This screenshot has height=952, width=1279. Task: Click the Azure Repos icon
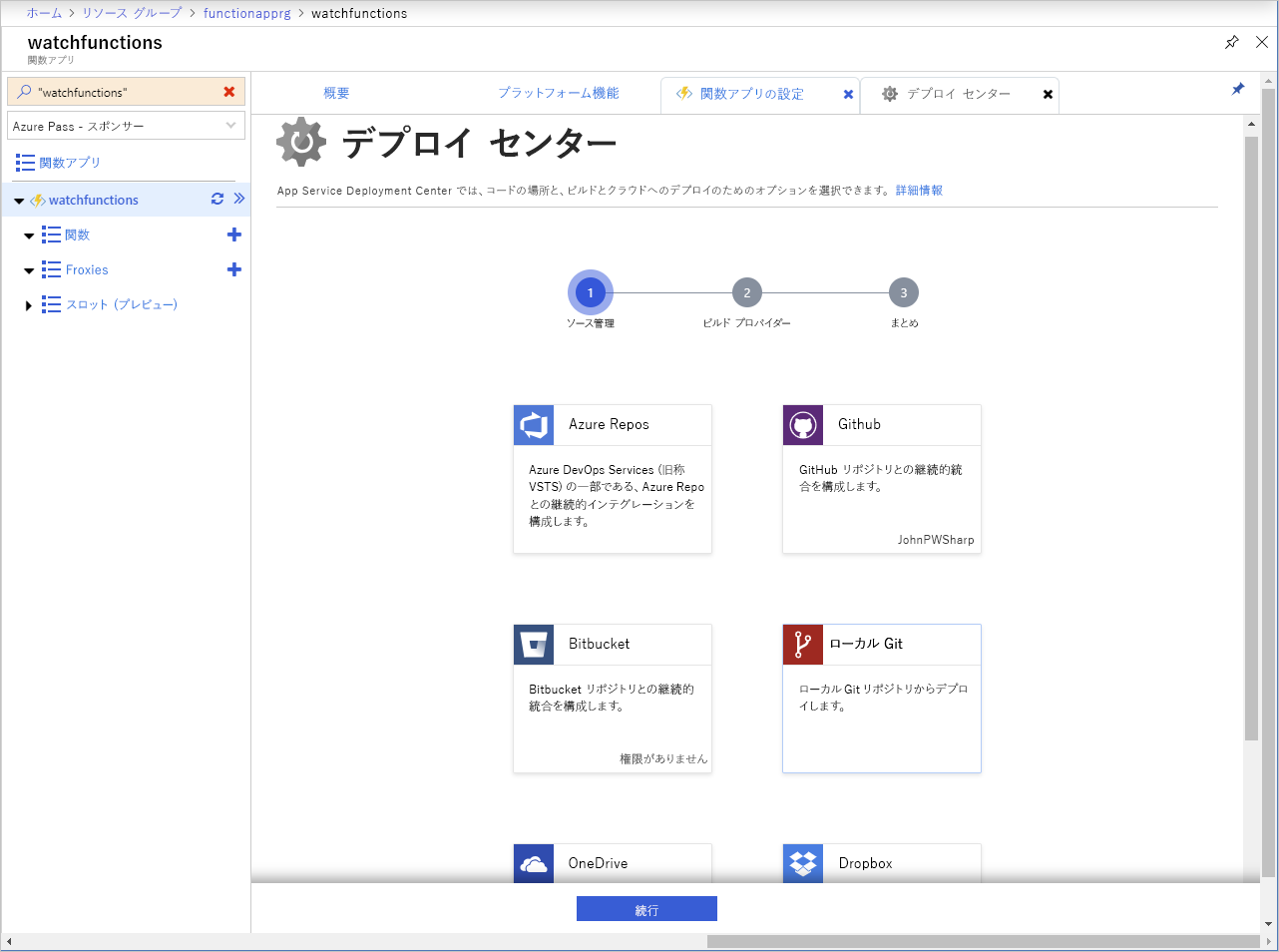coord(534,425)
